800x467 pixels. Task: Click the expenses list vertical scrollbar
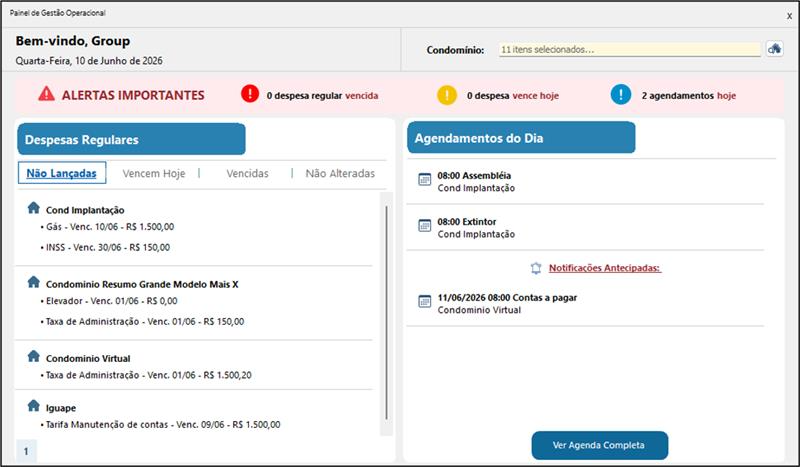click(x=386, y=313)
